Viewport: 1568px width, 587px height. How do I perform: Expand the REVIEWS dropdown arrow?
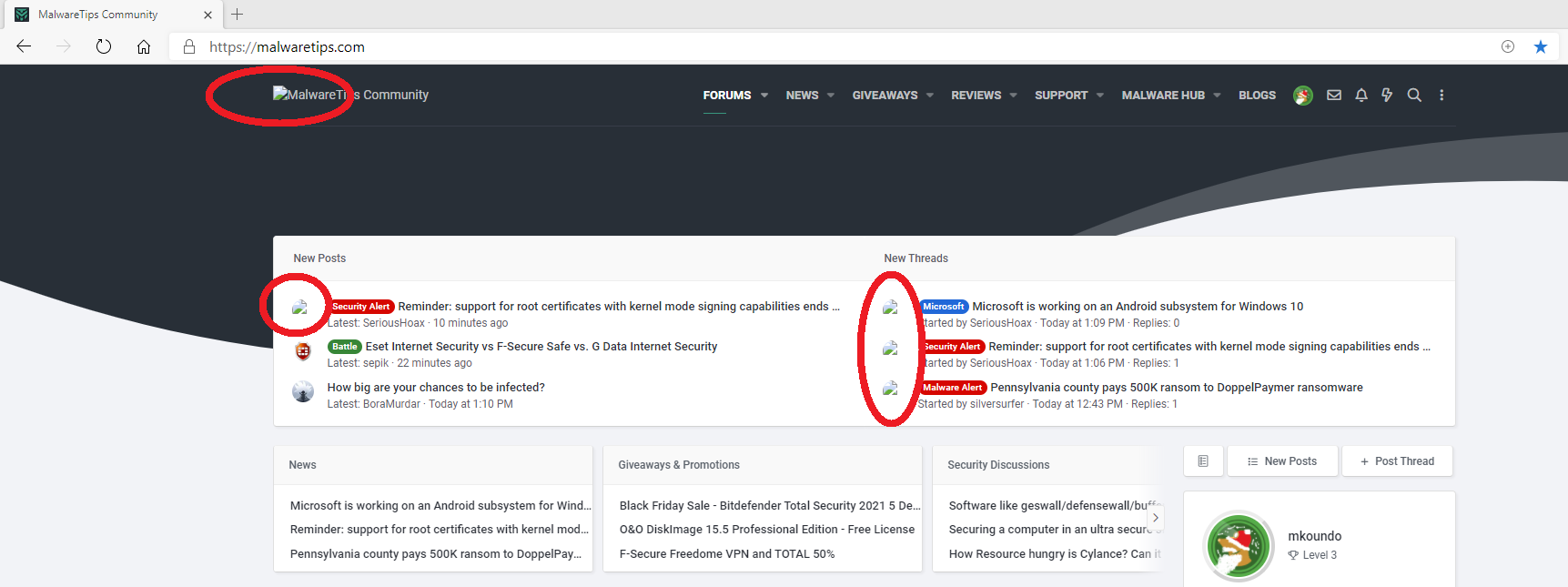[x=1014, y=95]
